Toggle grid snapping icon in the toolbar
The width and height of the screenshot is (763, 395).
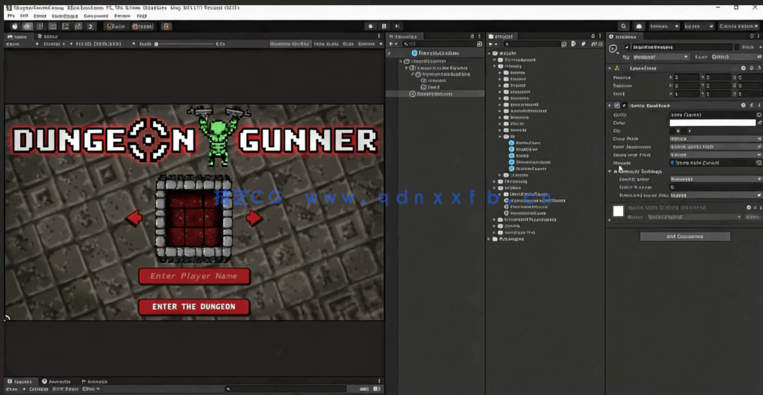(x=167, y=26)
